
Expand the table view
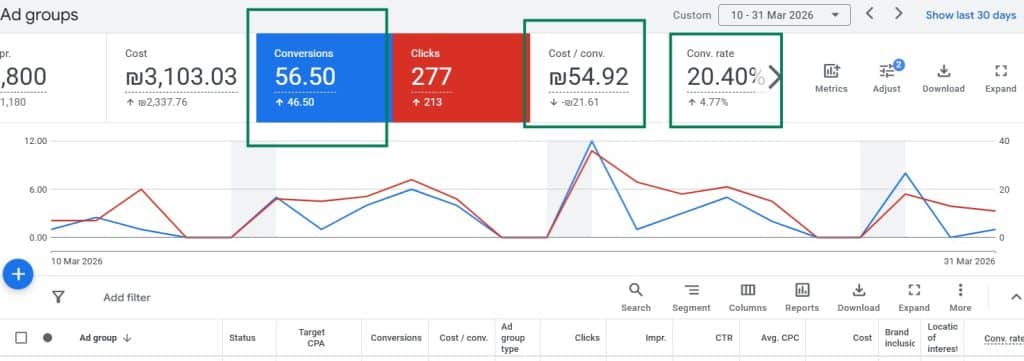tap(914, 298)
